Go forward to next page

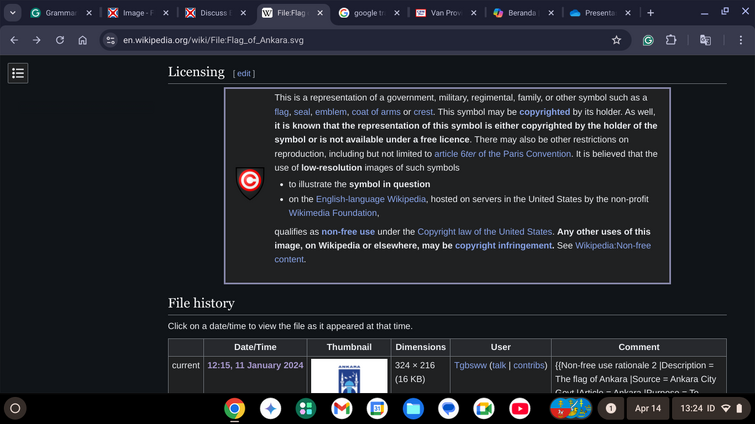[37, 40]
